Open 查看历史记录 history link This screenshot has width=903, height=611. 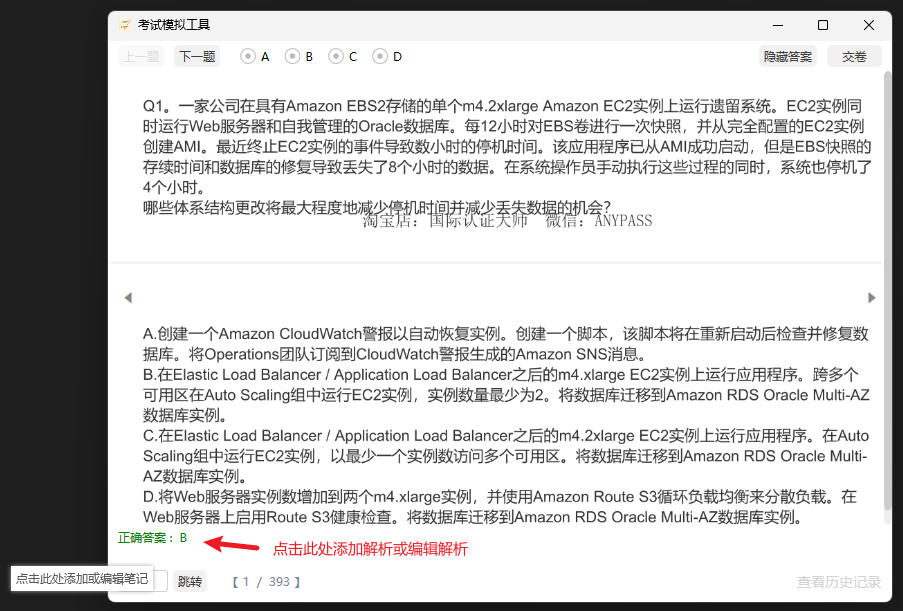839,582
